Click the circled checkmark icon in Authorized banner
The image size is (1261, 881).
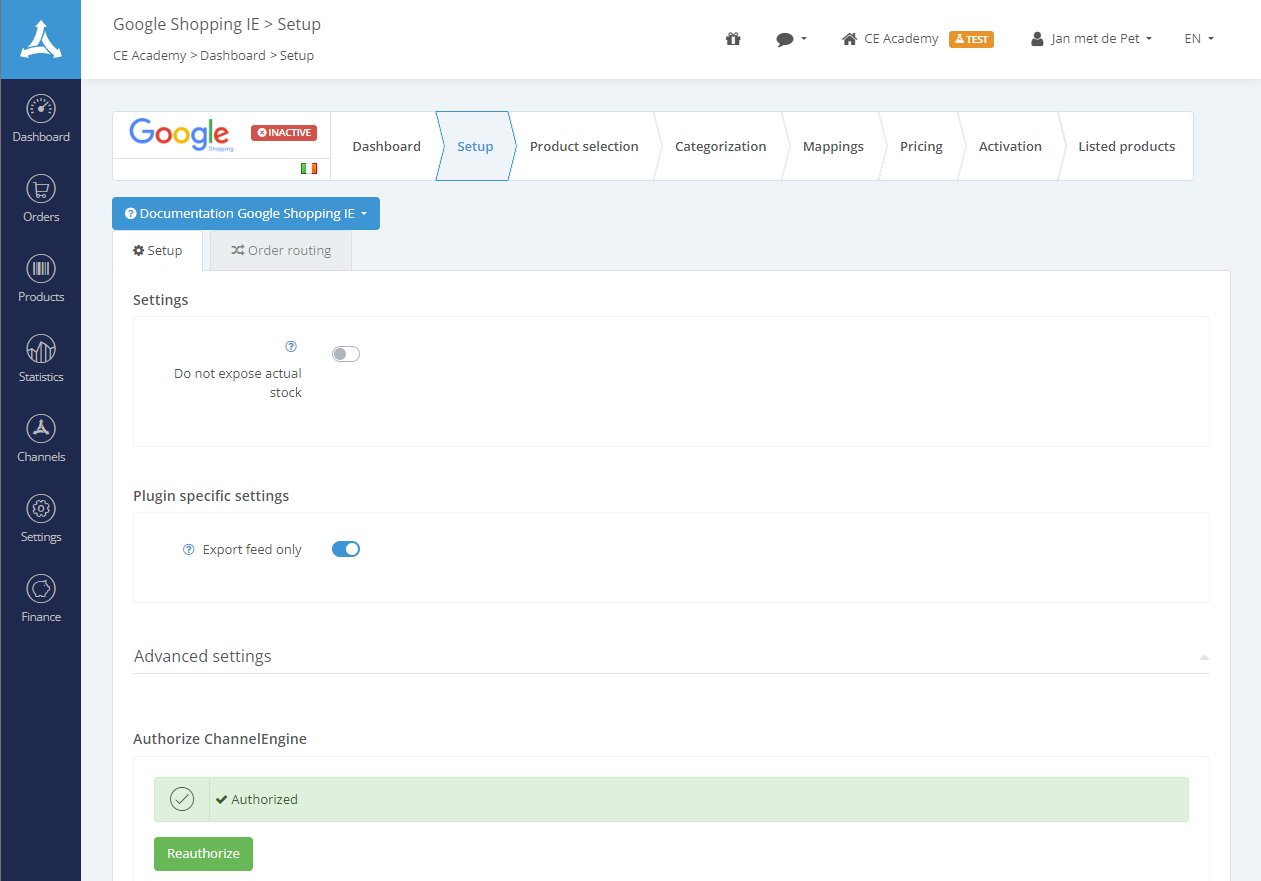click(182, 799)
